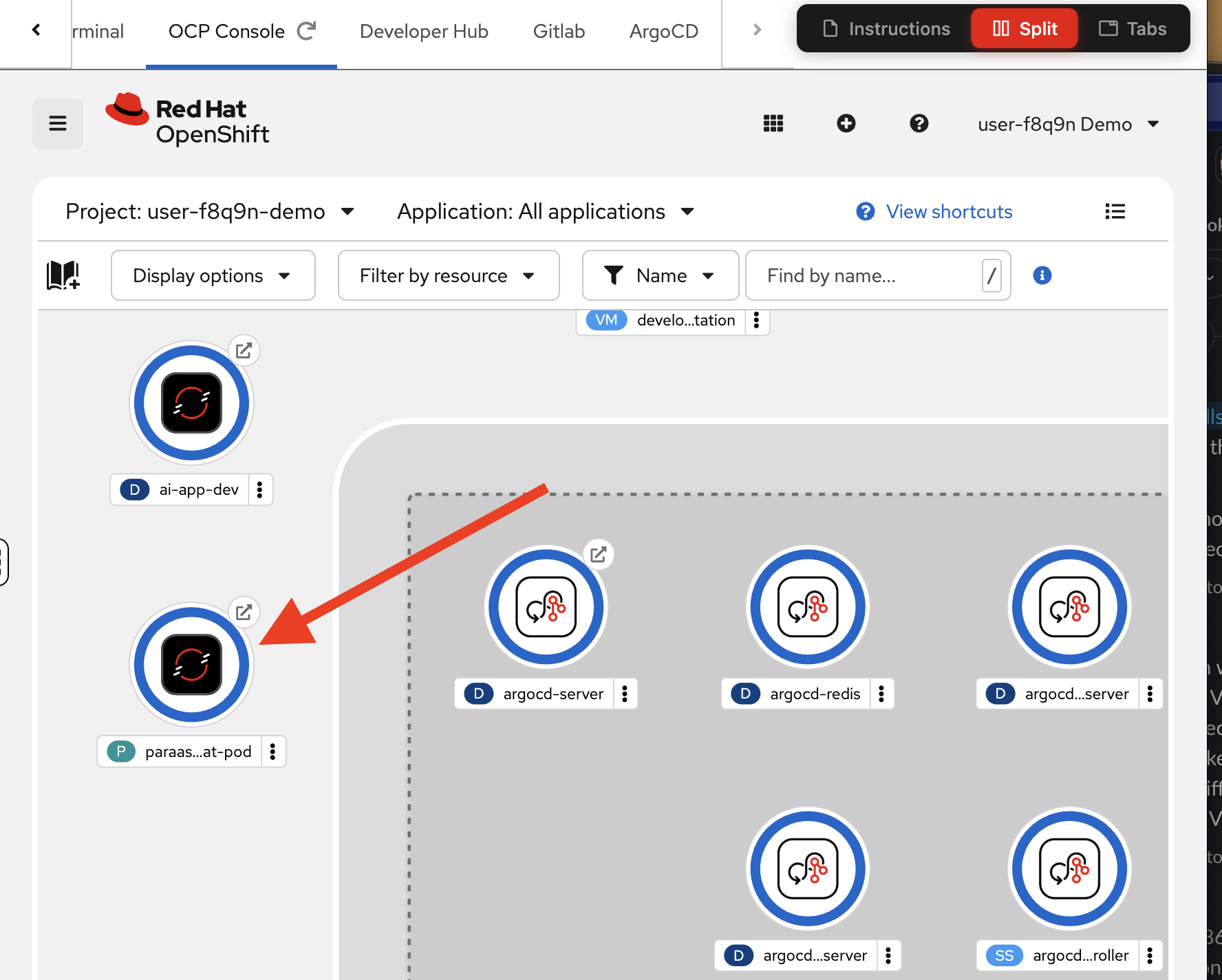The image size is (1222, 980).
Task: Click the add to project catalog icon
Action: [63, 275]
